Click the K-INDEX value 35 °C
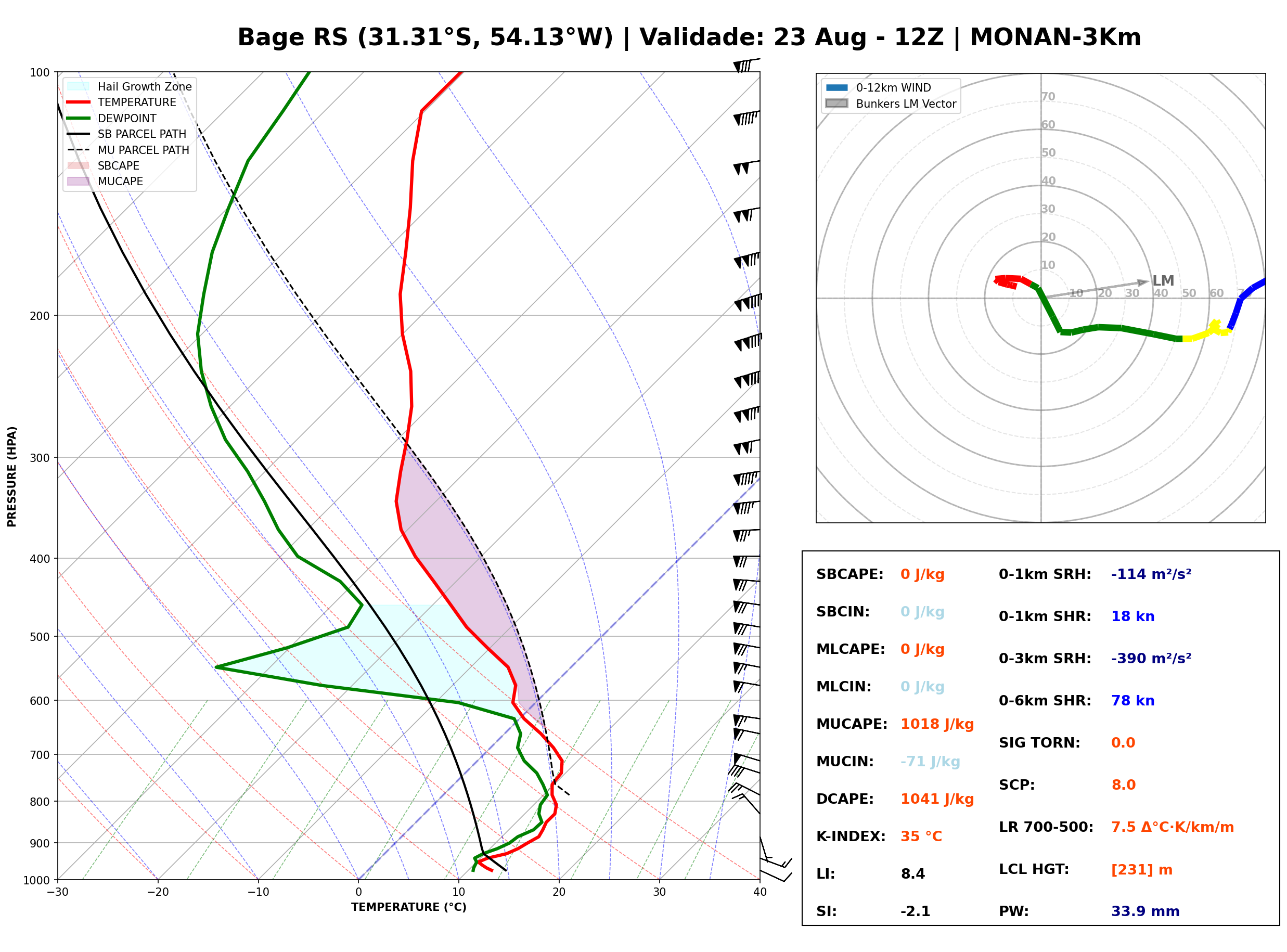The width and height of the screenshot is (1287, 952). (921, 836)
